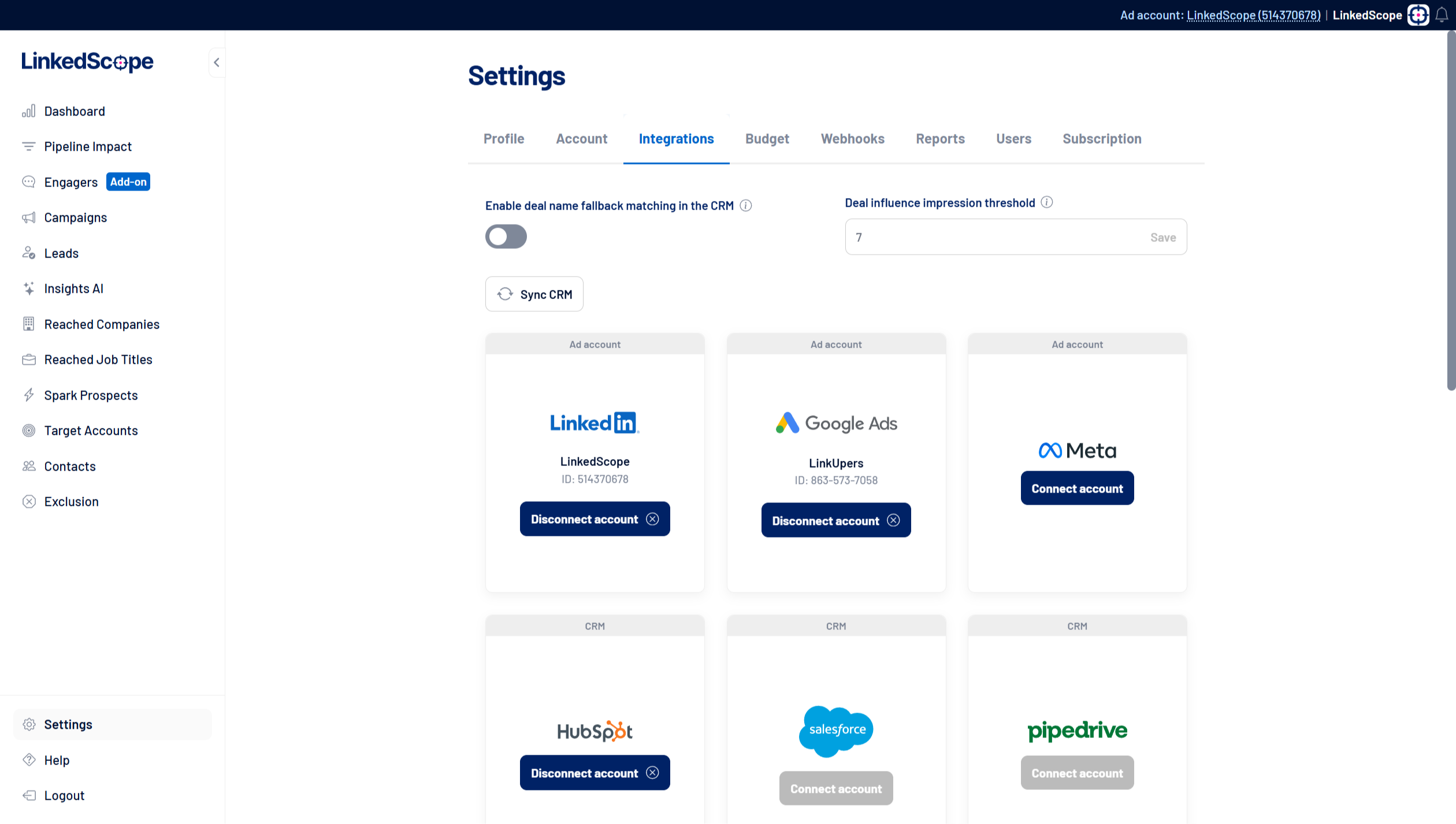
Task: Click the Insights AI sparkle icon
Action: click(x=29, y=288)
